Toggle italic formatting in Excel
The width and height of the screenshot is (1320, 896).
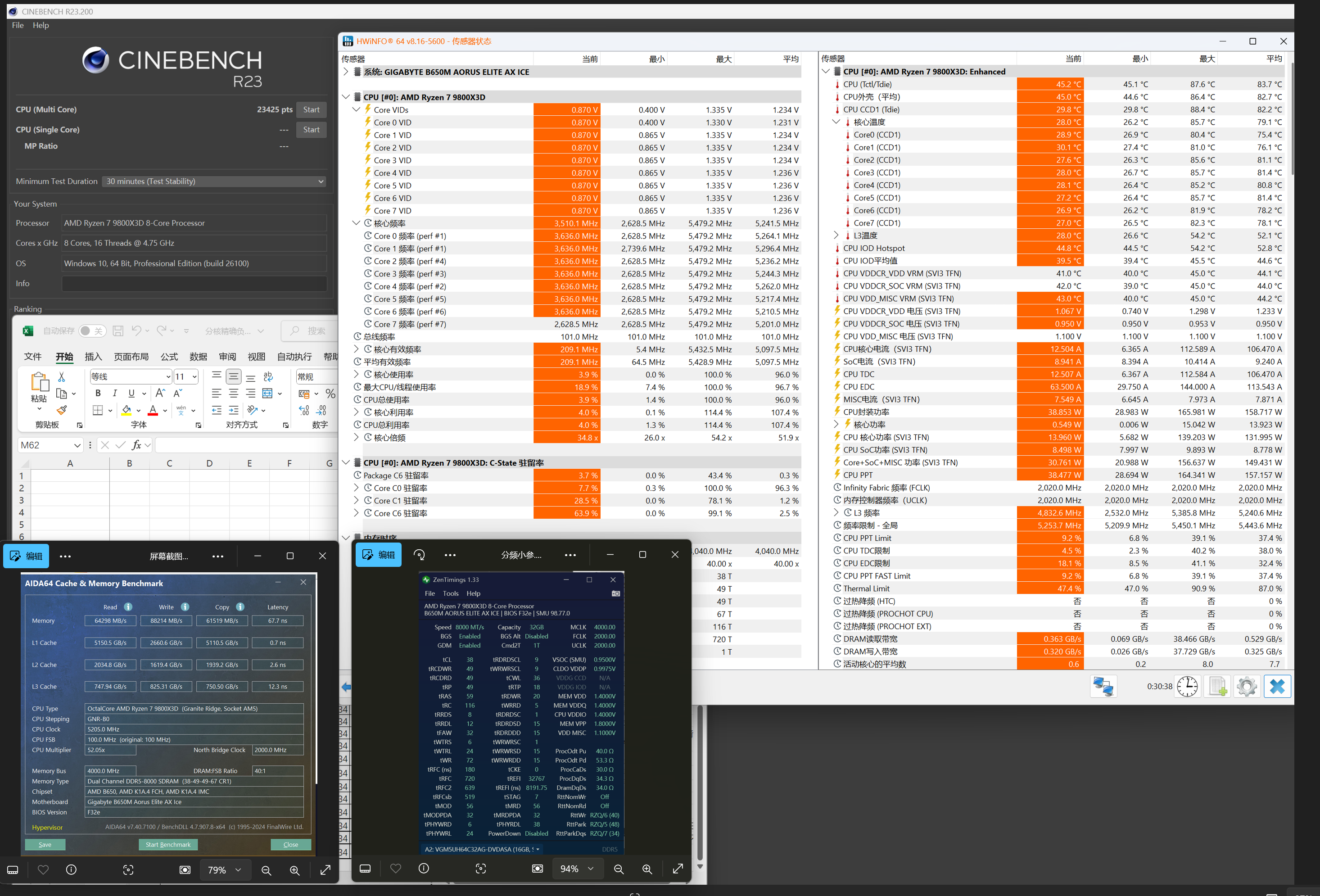pyautogui.click(x=115, y=393)
